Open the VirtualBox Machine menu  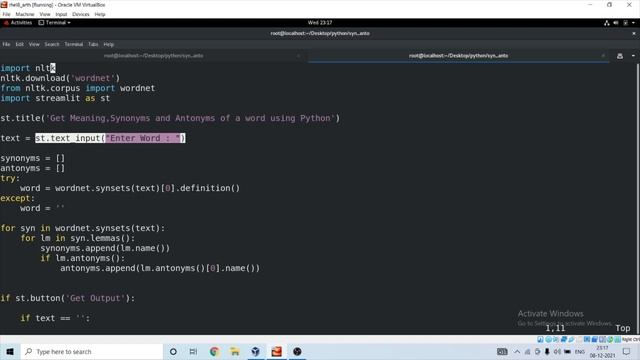coord(25,14)
